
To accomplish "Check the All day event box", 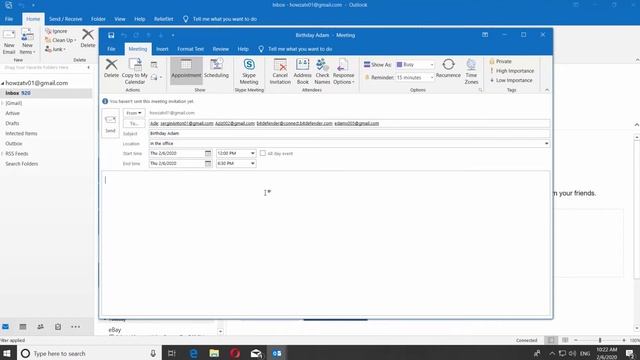I will tap(263, 153).
